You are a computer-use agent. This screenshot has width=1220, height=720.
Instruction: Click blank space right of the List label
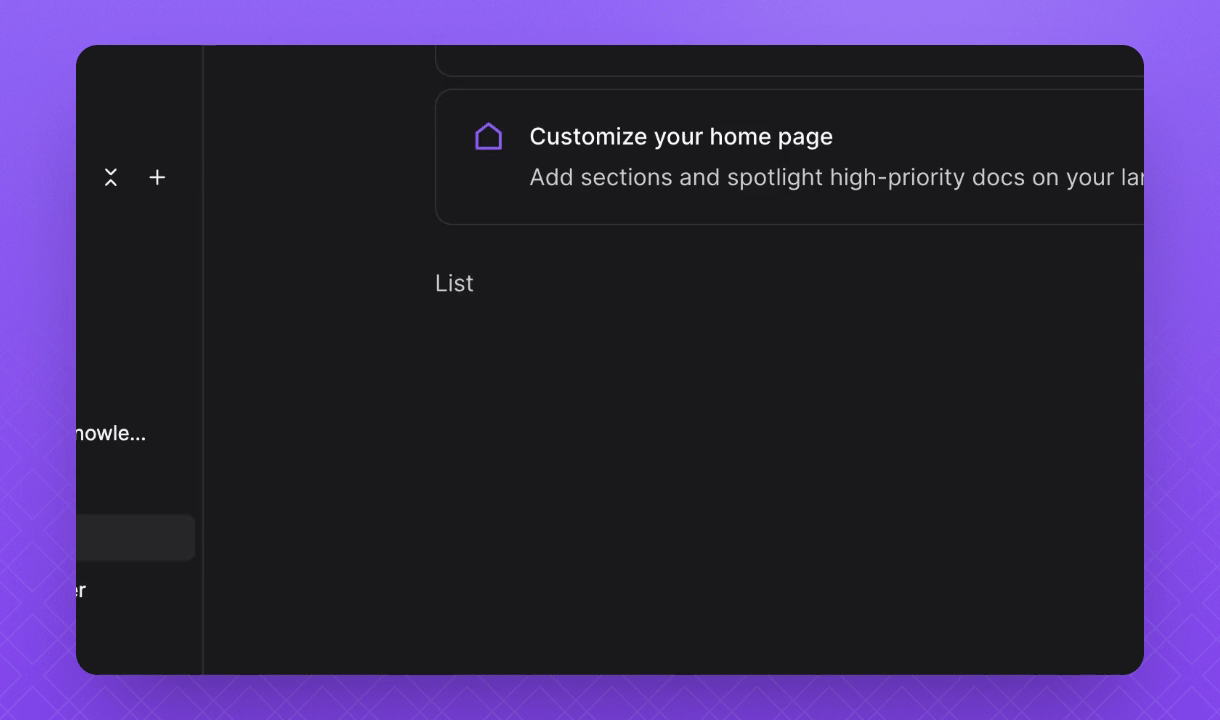click(750, 284)
